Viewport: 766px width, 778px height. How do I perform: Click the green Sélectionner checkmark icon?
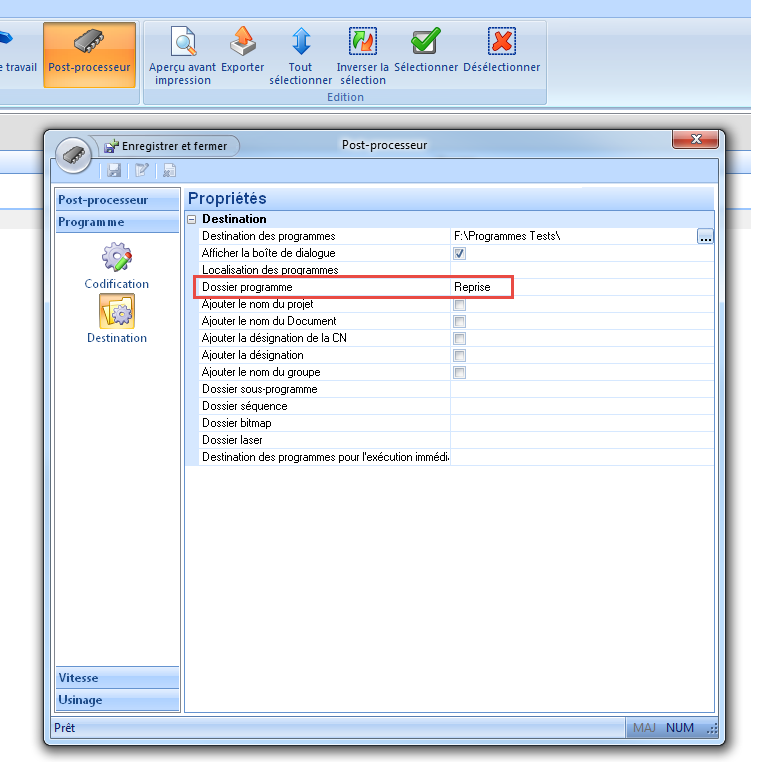point(426,42)
